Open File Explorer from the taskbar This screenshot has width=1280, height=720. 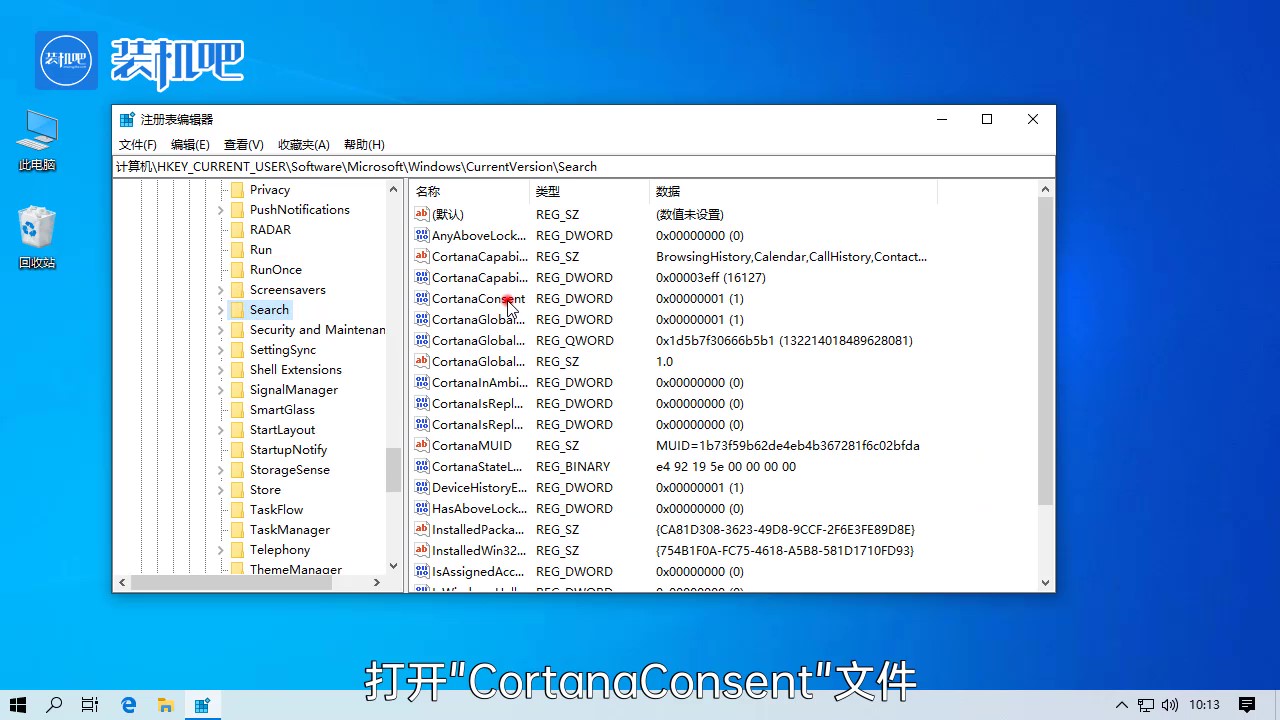pos(165,704)
